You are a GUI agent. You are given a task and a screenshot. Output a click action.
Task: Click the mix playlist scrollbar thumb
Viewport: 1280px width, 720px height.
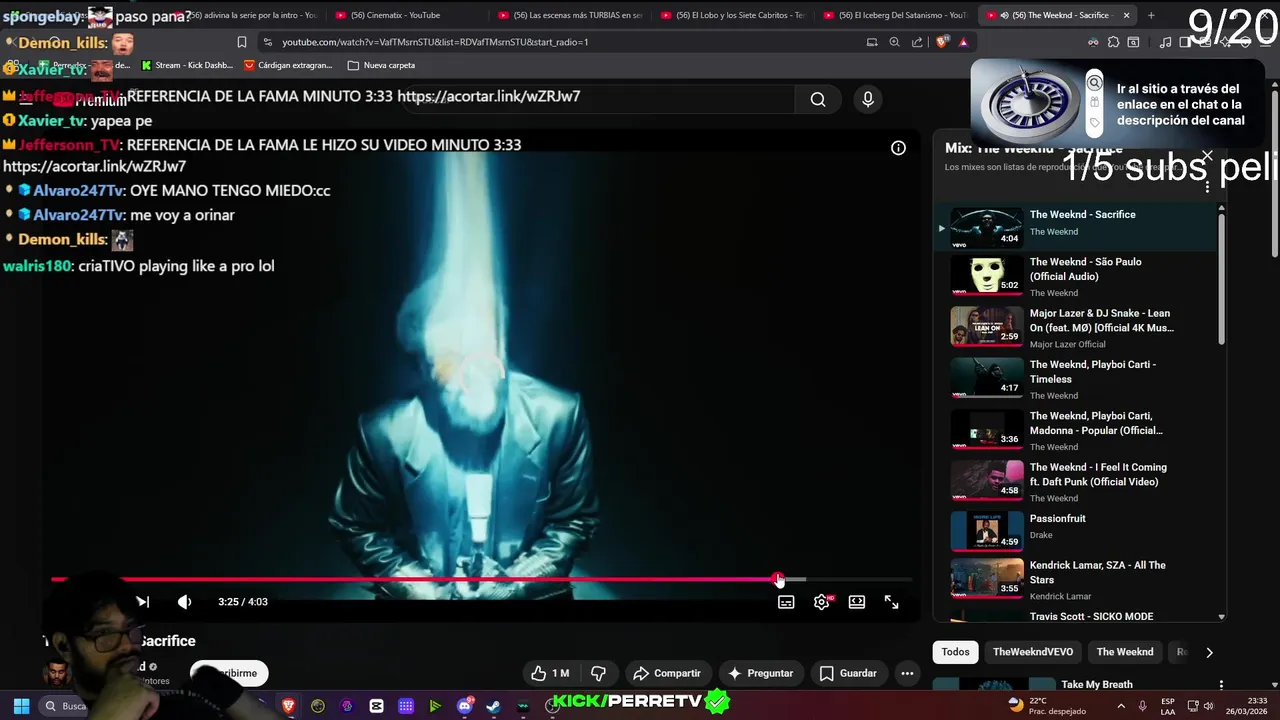pyautogui.click(x=1221, y=277)
